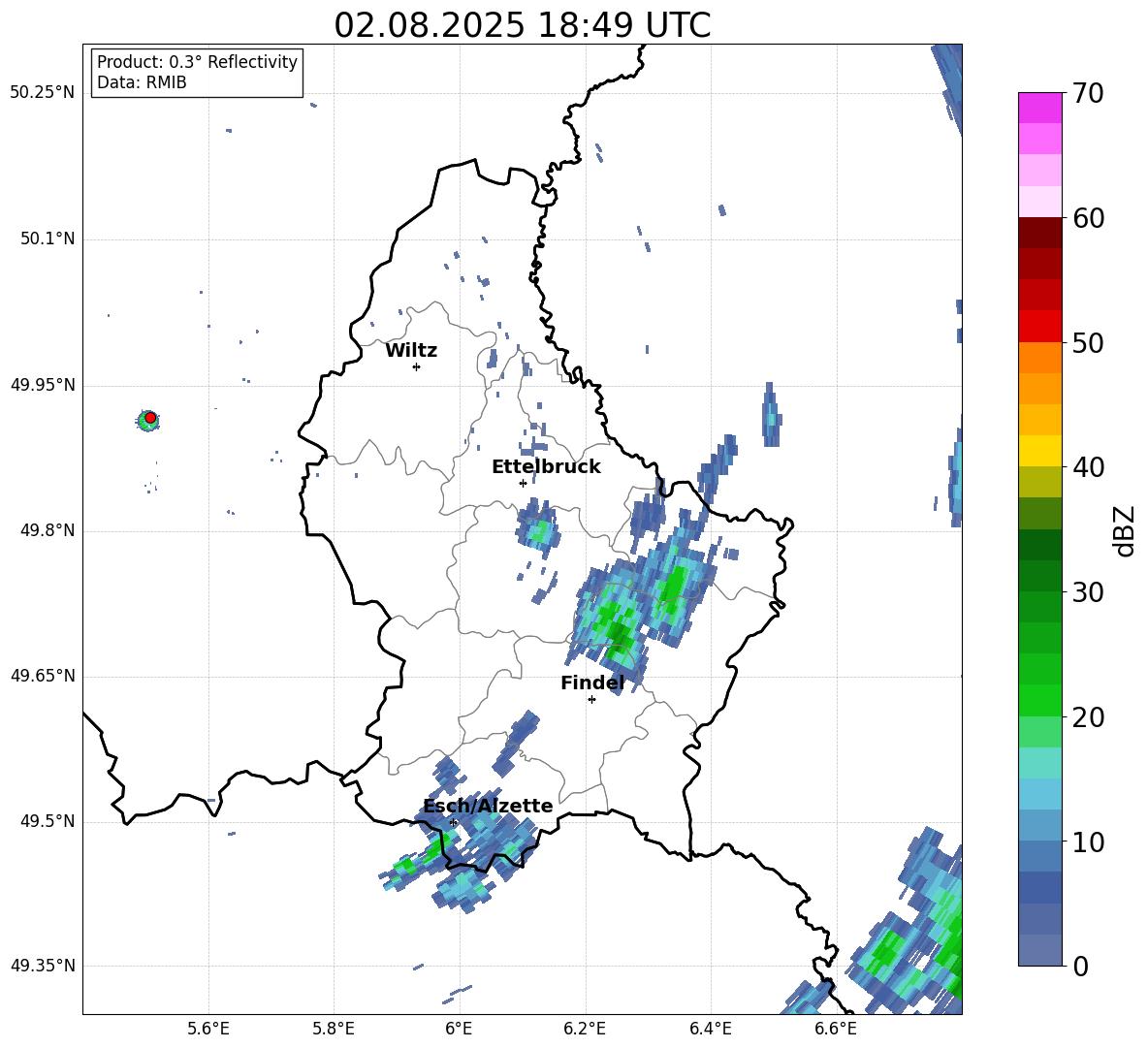Viewport: 1148px width, 1048px height.
Task: Click the Findel city label
Action: click(x=592, y=683)
